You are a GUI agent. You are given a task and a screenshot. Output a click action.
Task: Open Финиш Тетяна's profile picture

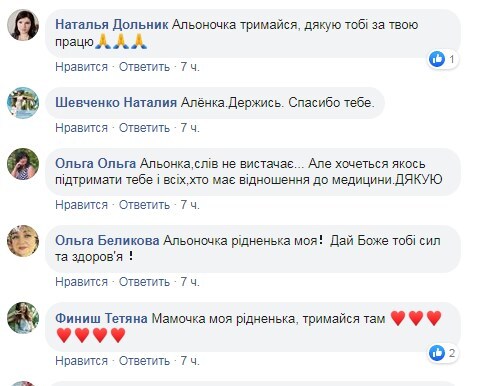(23, 318)
